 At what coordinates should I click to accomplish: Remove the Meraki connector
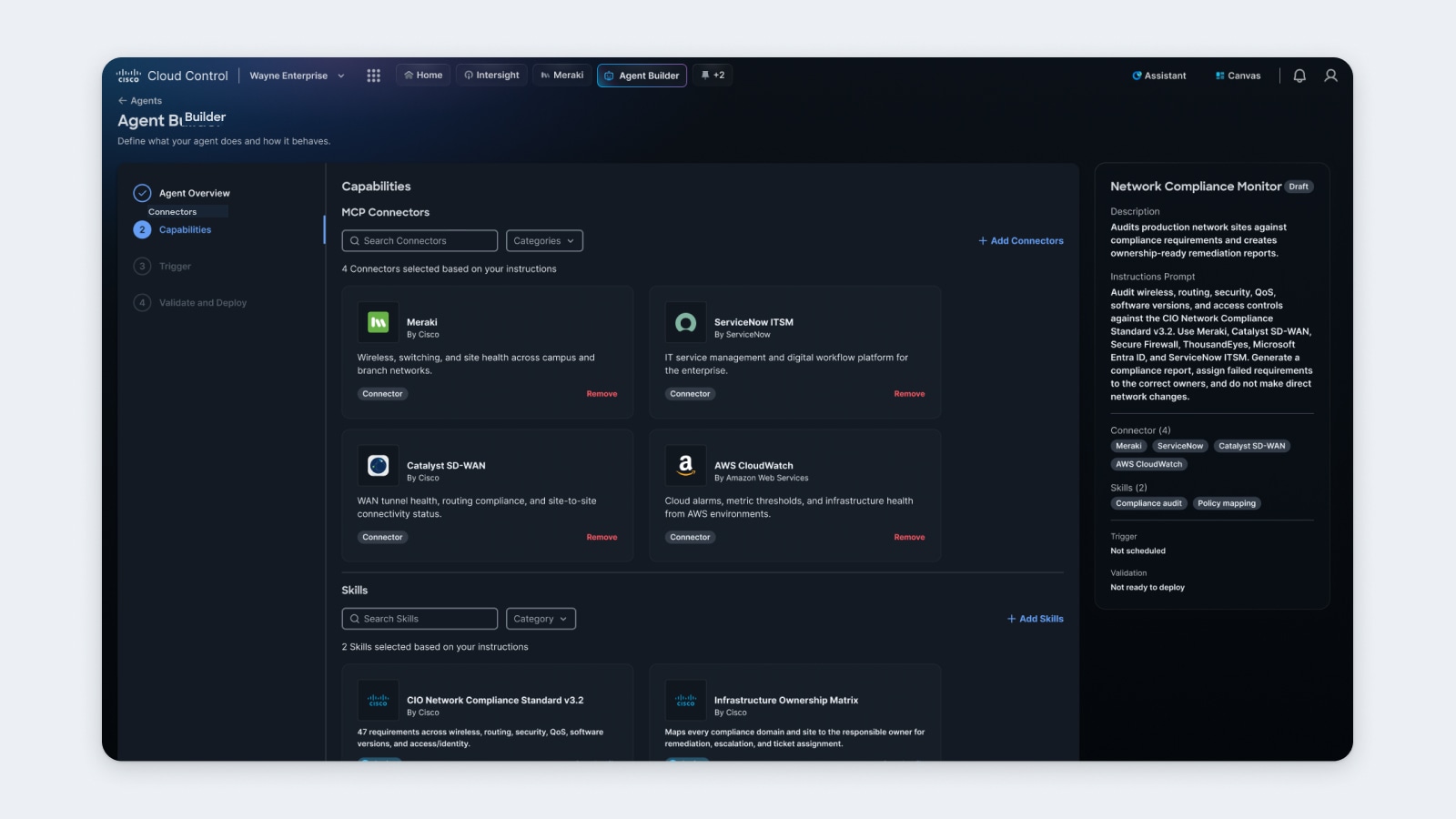point(602,394)
